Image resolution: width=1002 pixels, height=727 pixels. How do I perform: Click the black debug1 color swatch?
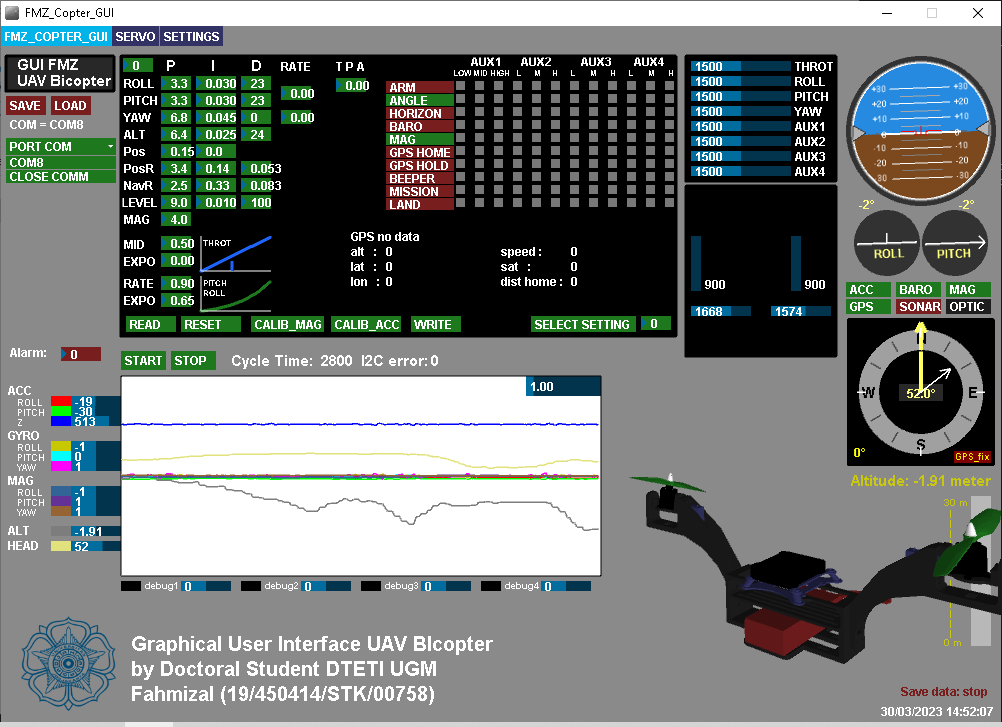[131, 586]
